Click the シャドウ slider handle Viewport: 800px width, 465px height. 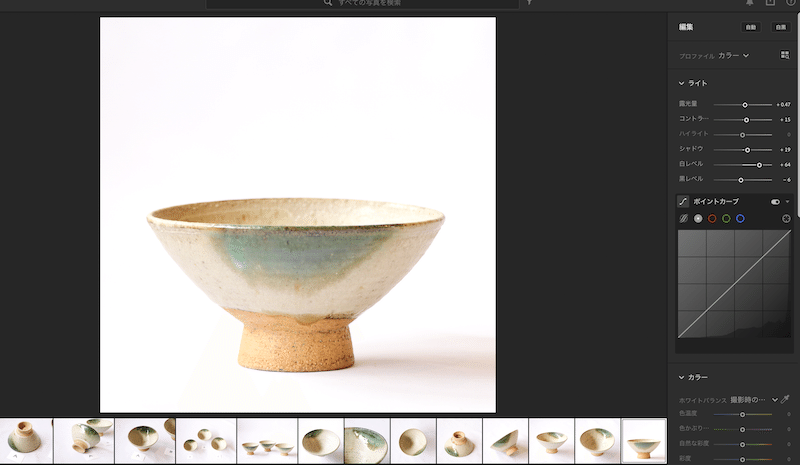(x=747, y=150)
